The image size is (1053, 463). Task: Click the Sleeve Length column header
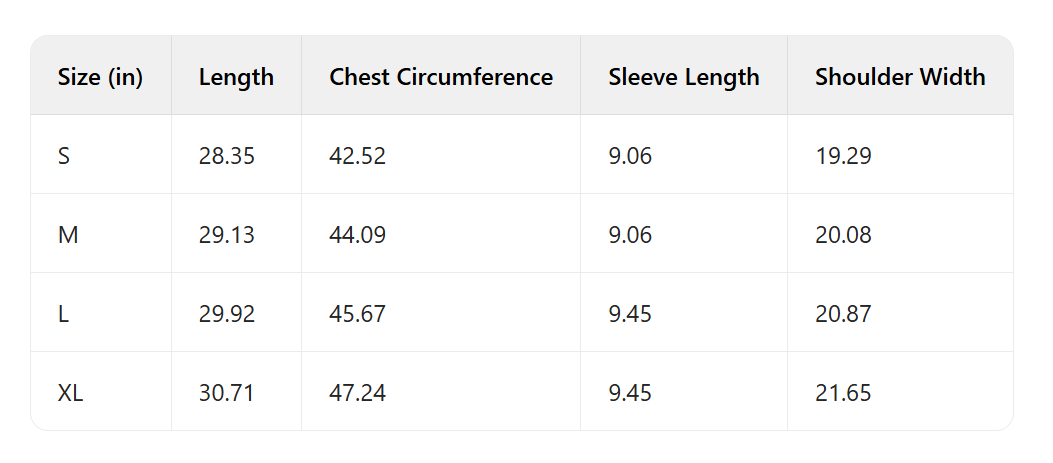click(x=684, y=77)
